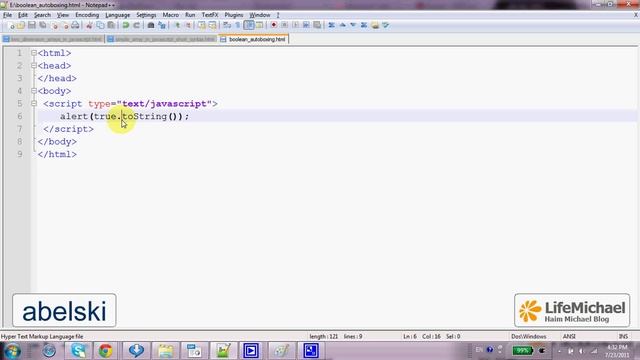Click the Save All toolbar icon
The width and height of the screenshot is (640, 360).
pyautogui.click(x=42, y=25)
